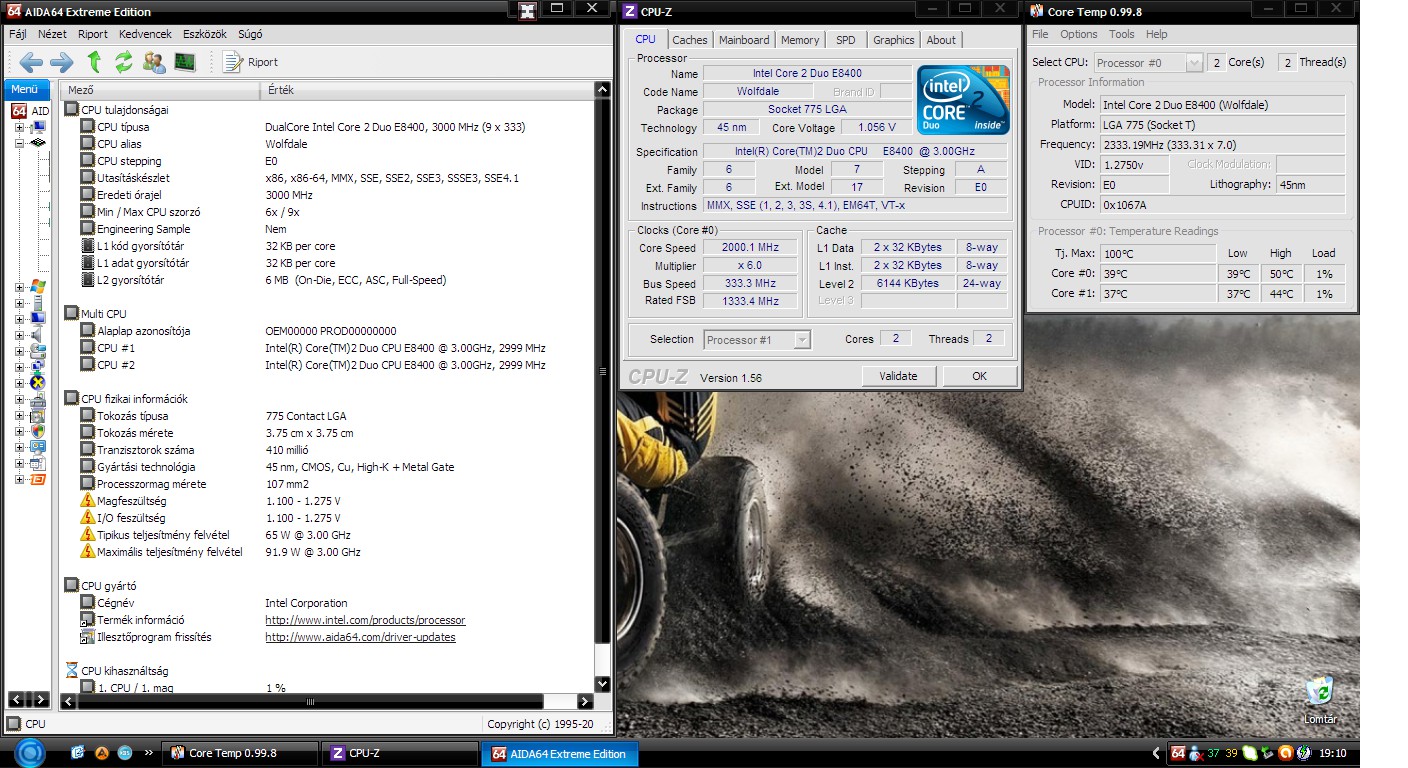The width and height of the screenshot is (1408, 768).
Task: Switch to the Graphics tab in CPU-Z
Action: coord(894,40)
